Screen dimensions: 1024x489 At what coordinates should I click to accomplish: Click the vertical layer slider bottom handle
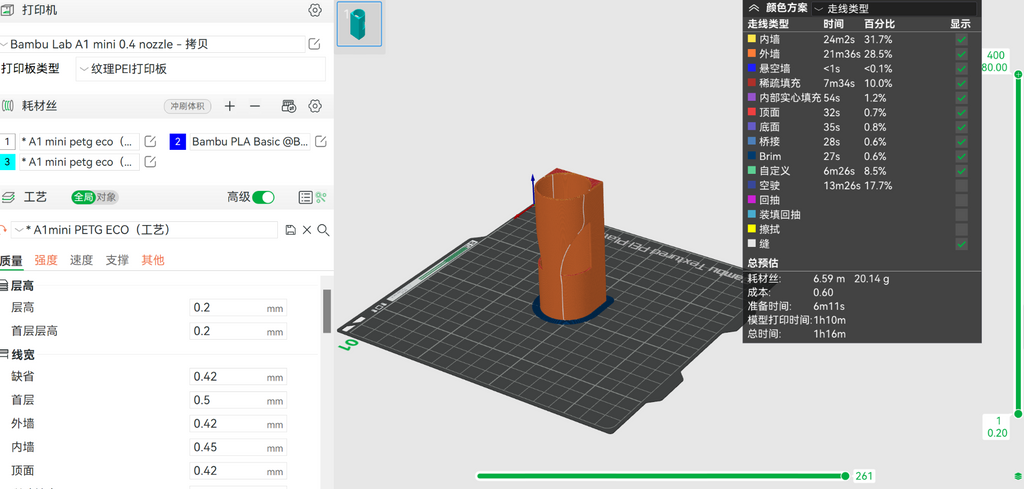1017,413
